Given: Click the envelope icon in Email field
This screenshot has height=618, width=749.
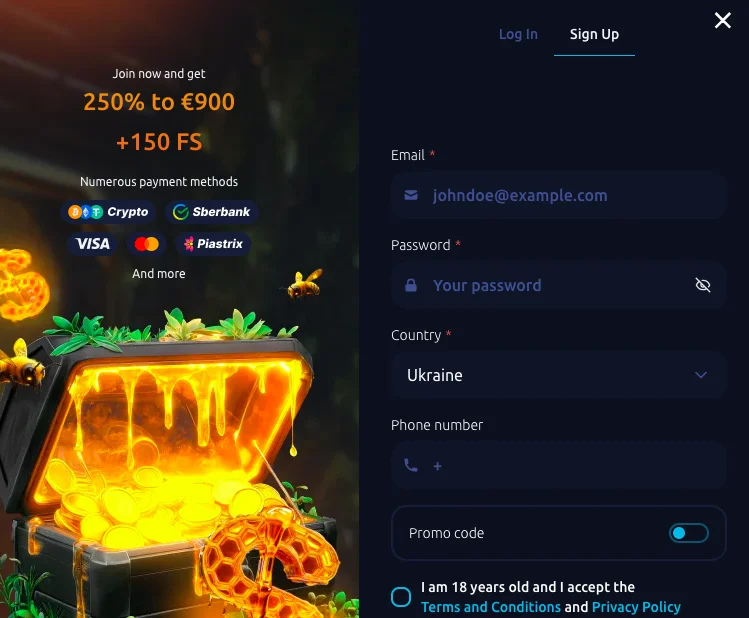Looking at the screenshot, I should [411, 195].
